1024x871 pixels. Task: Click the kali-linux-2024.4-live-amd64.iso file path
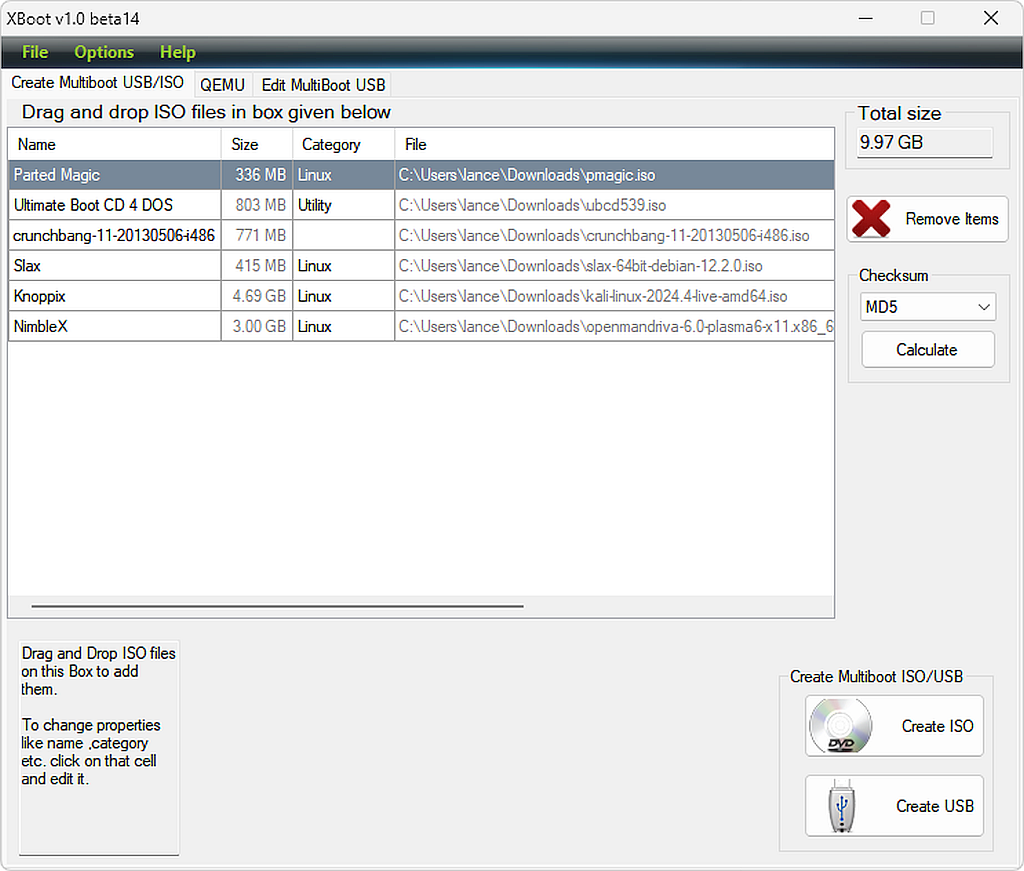[x=615, y=296]
